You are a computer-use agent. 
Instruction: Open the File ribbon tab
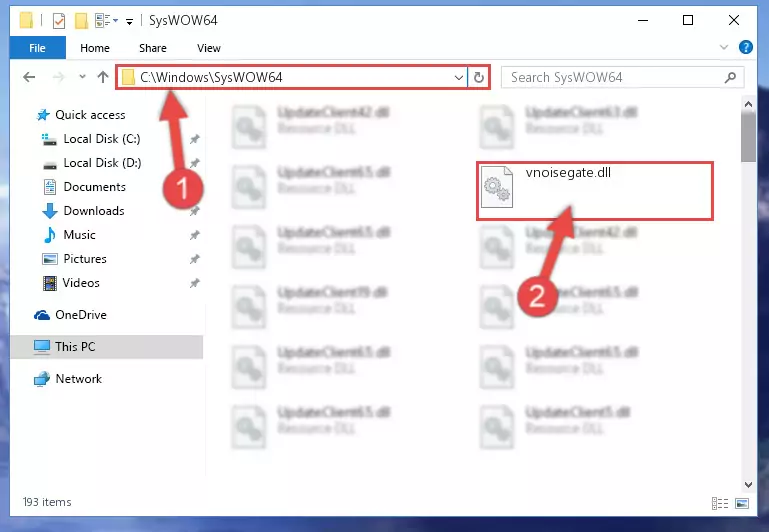tap(37, 48)
